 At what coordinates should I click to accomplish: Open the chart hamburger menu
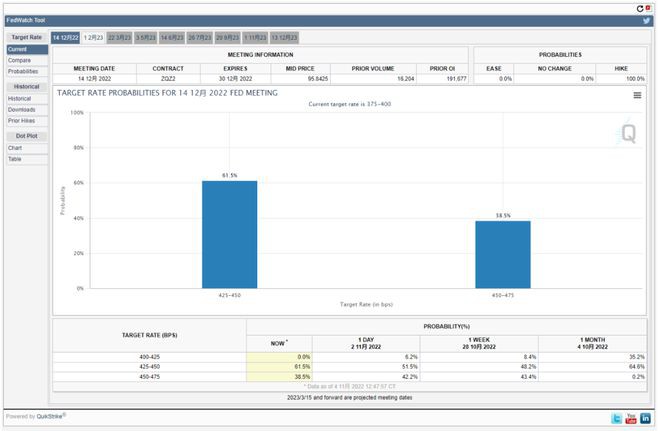pyautogui.click(x=637, y=96)
